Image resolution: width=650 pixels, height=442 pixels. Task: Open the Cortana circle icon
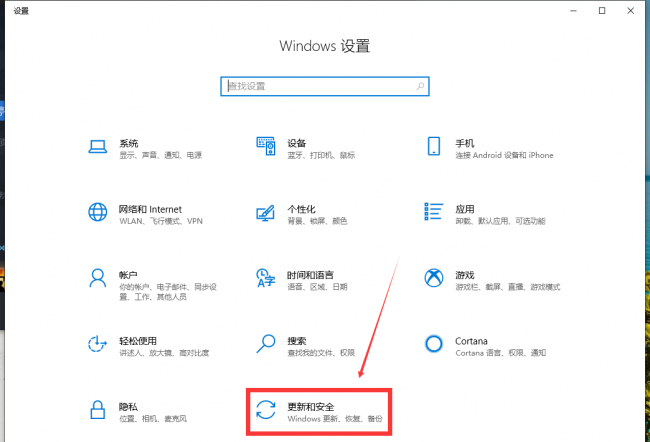434,344
